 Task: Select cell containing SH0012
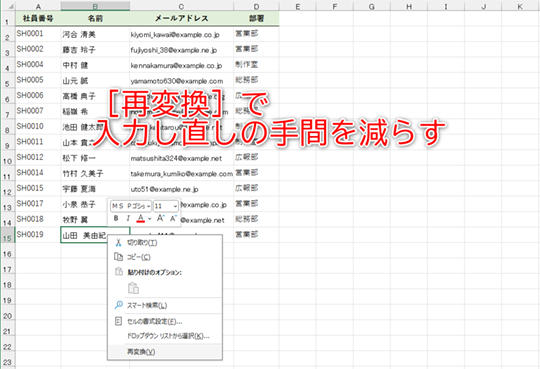38,157
